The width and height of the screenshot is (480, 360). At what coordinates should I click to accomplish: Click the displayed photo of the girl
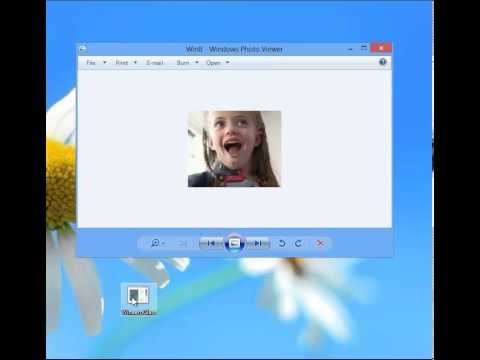tap(234, 149)
